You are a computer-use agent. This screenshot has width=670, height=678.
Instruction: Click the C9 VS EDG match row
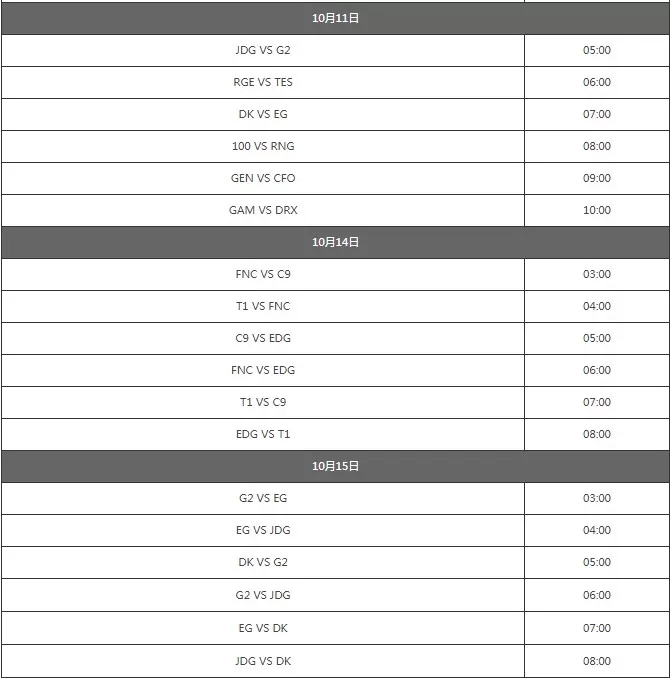pyautogui.click(x=335, y=338)
